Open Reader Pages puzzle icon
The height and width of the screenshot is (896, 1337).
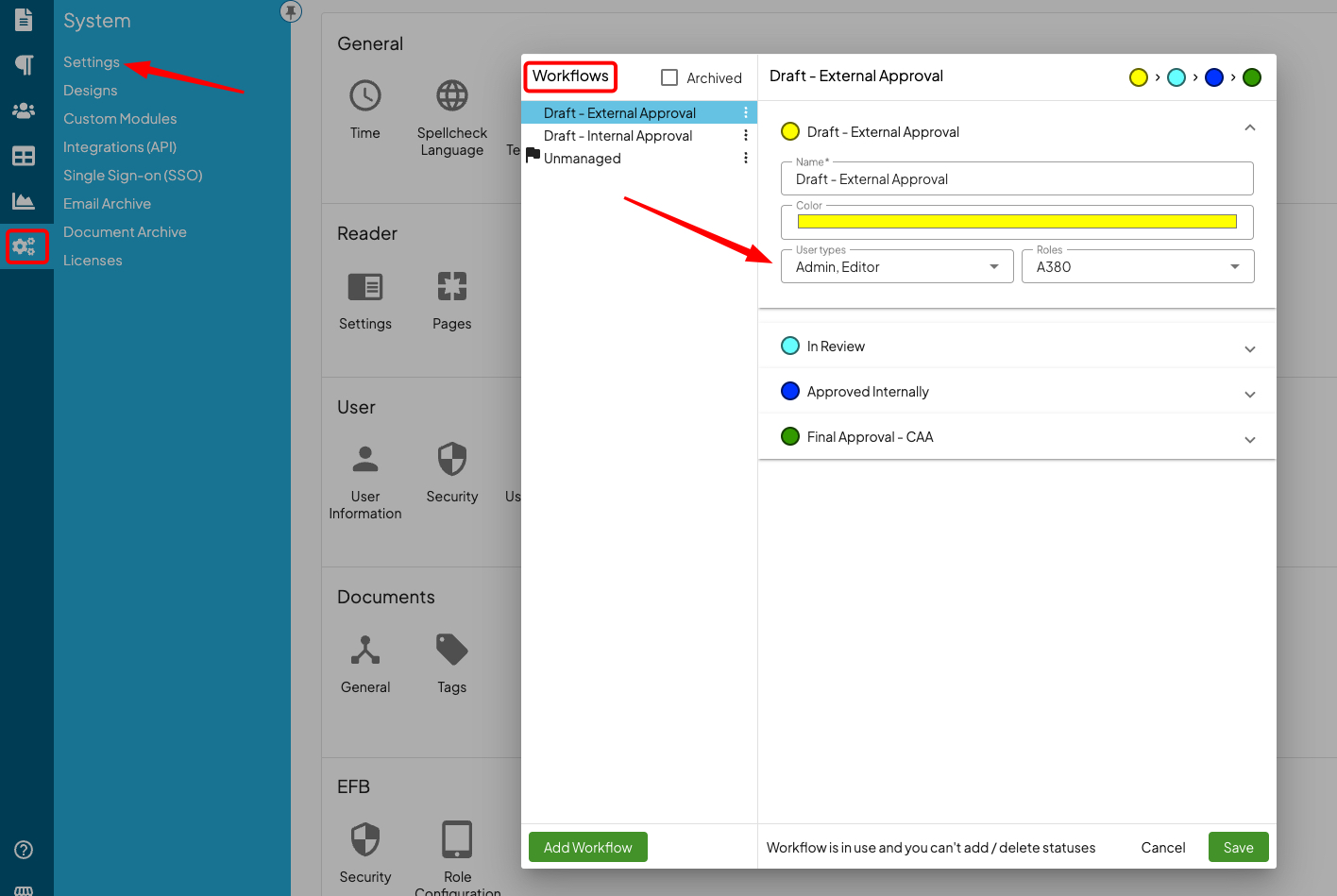[452, 286]
